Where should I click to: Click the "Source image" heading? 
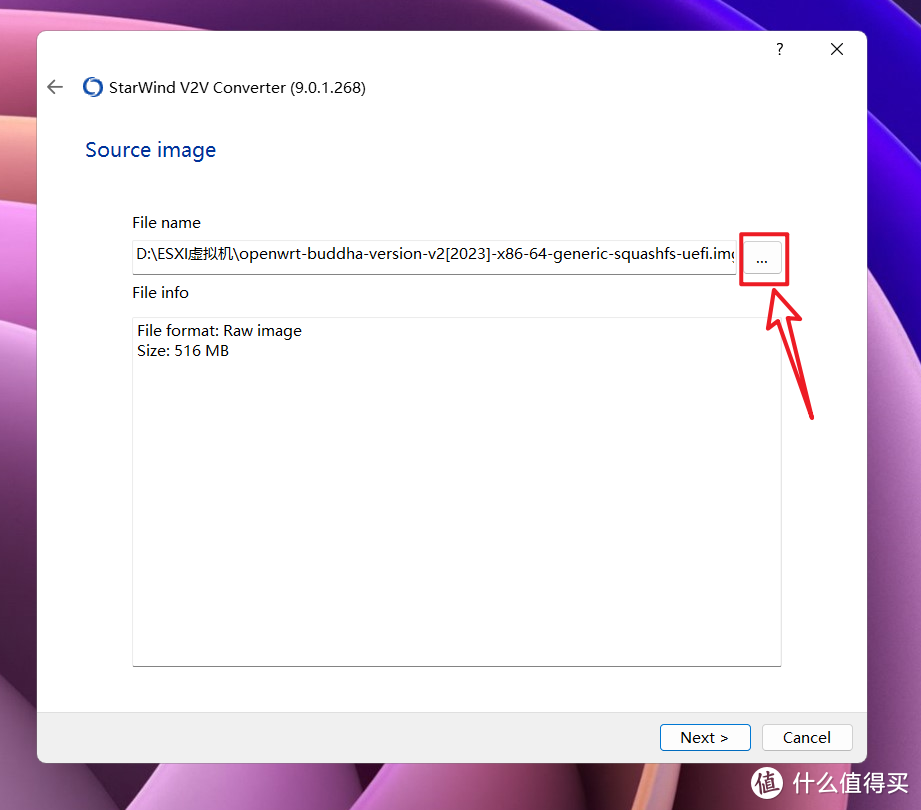pyautogui.click(x=150, y=150)
